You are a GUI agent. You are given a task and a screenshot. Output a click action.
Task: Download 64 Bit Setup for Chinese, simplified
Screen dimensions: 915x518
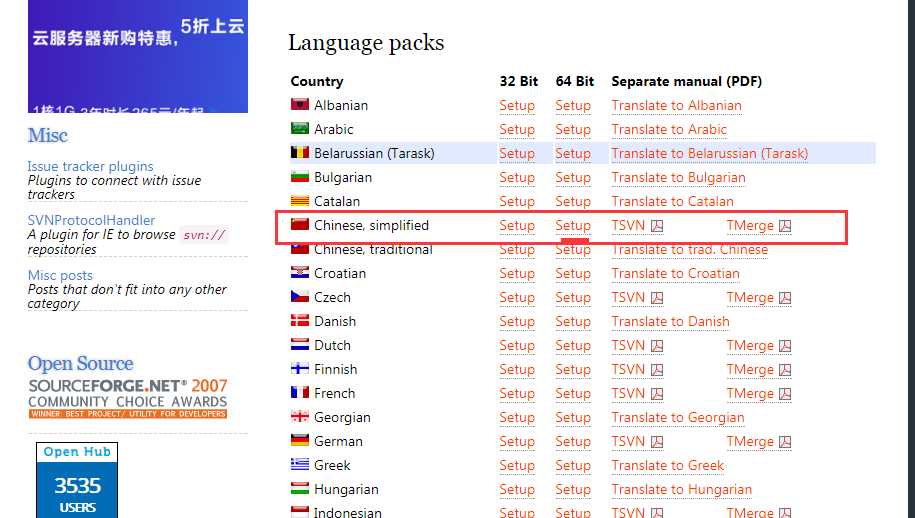point(572,225)
